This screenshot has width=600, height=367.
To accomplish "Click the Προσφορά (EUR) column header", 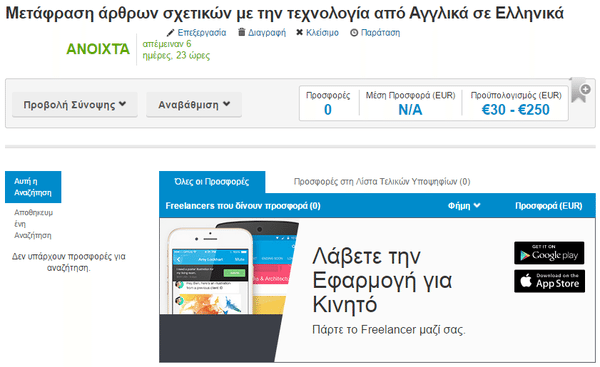I will click(548, 206).
